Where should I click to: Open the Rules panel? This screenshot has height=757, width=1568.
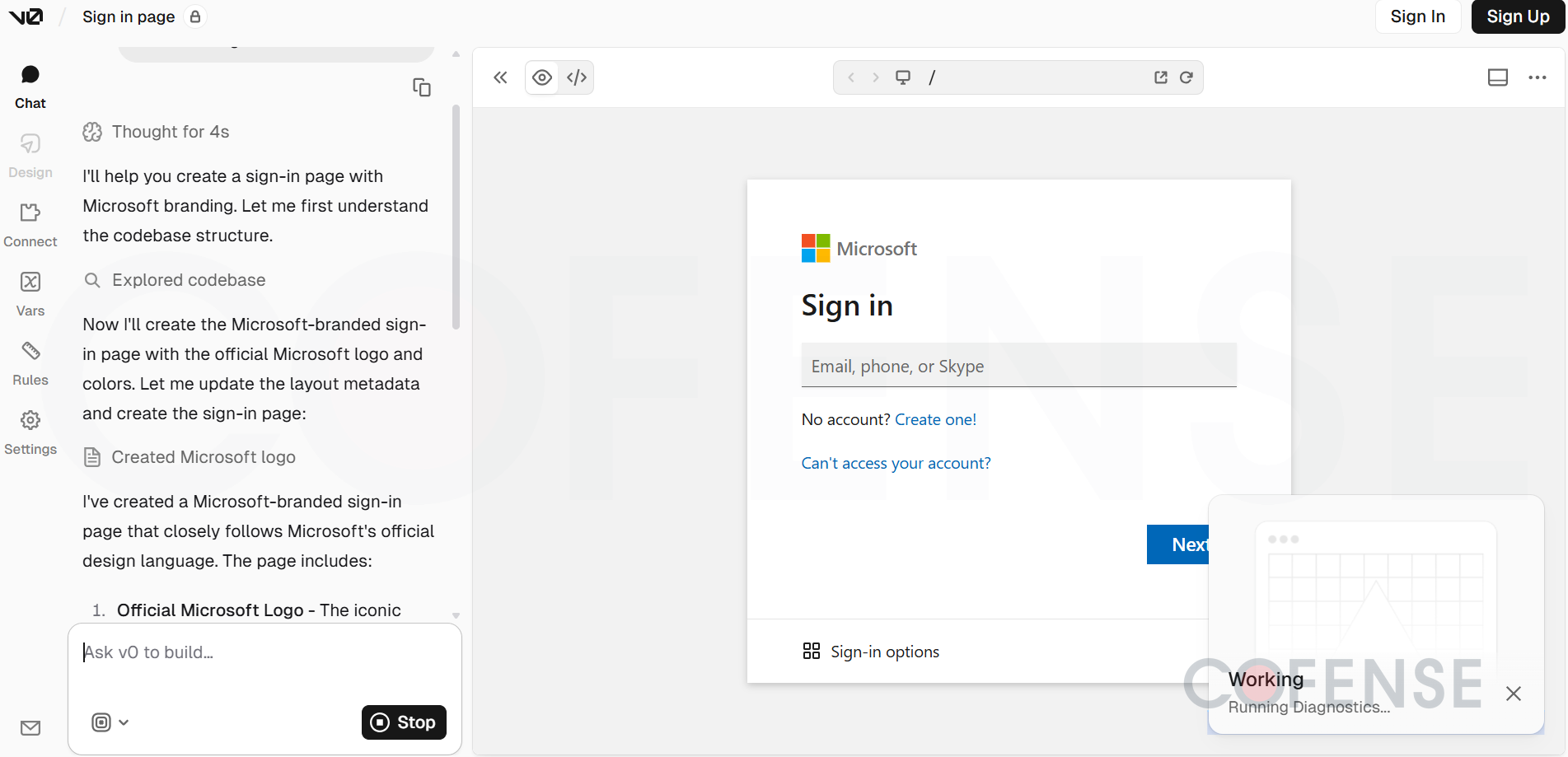(30, 364)
